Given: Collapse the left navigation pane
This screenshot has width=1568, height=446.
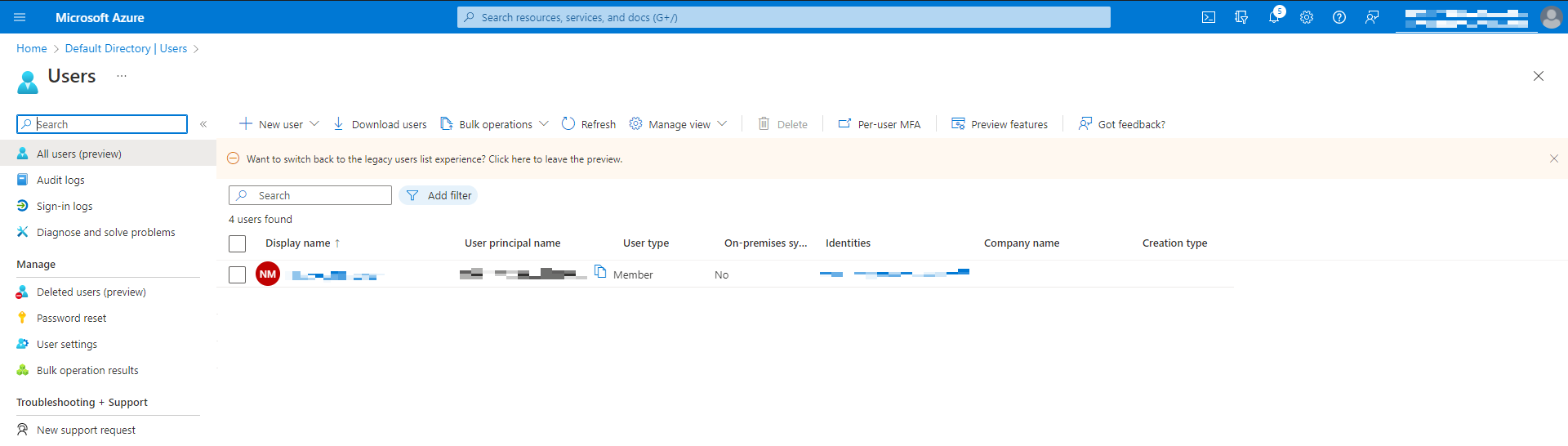Looking at the screenshot, I should [x=203, y=124].
